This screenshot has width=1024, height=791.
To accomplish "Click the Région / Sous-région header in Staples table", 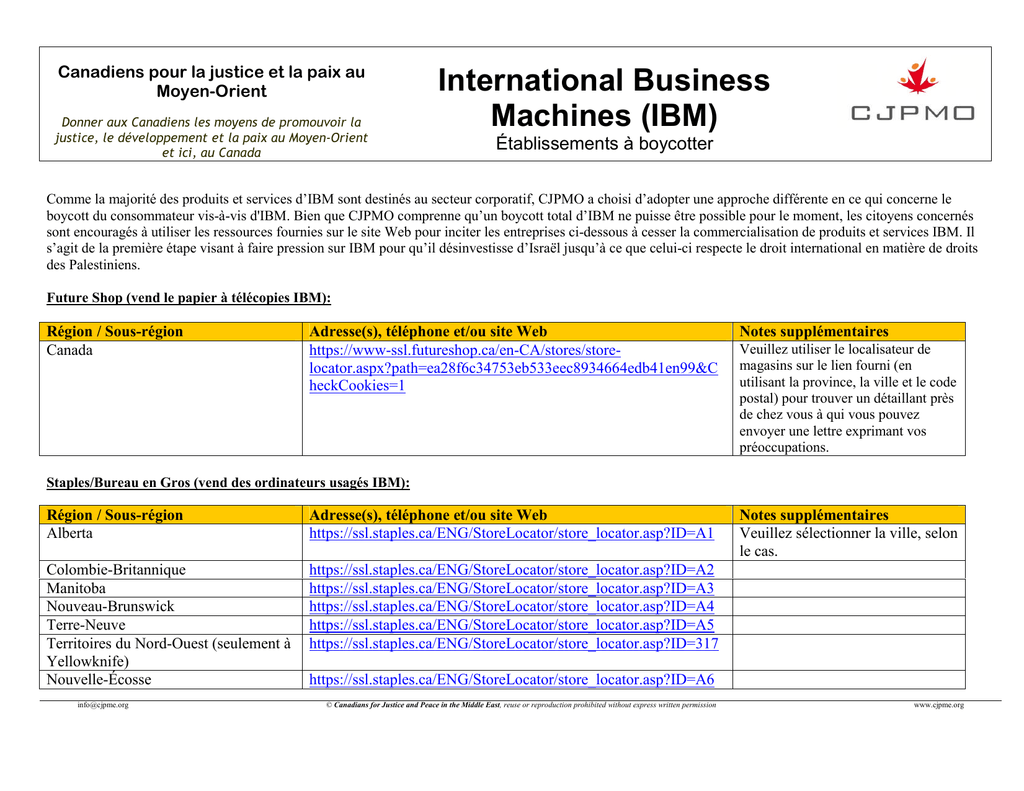I will point(115,515).
